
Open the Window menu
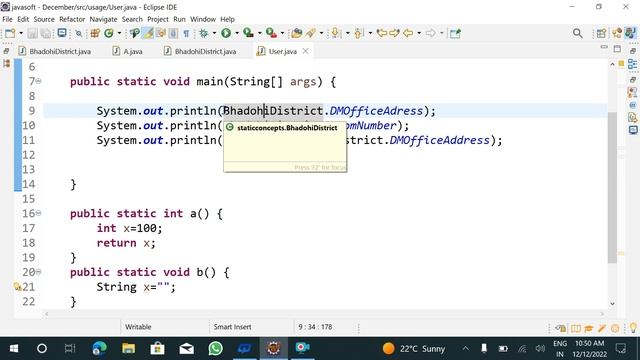(x=202, y=19)
